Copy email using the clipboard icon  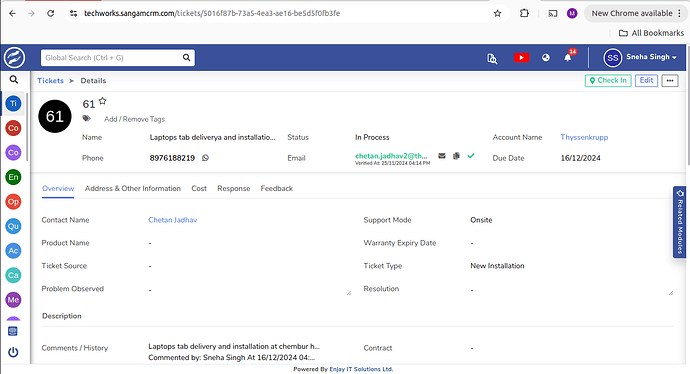(x=456, y=156)
